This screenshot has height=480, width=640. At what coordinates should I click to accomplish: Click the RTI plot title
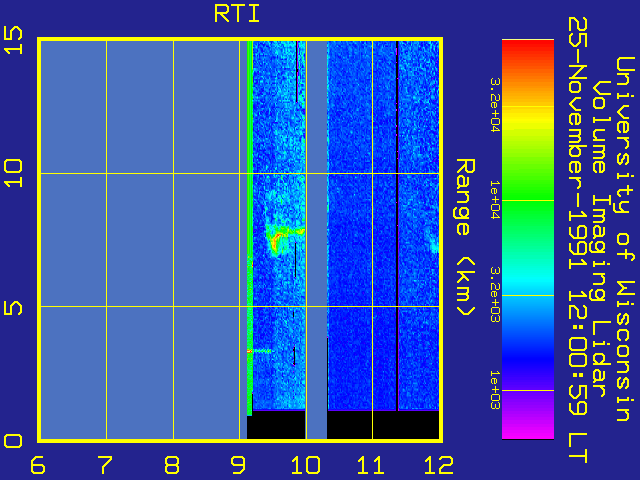[237, 14]
